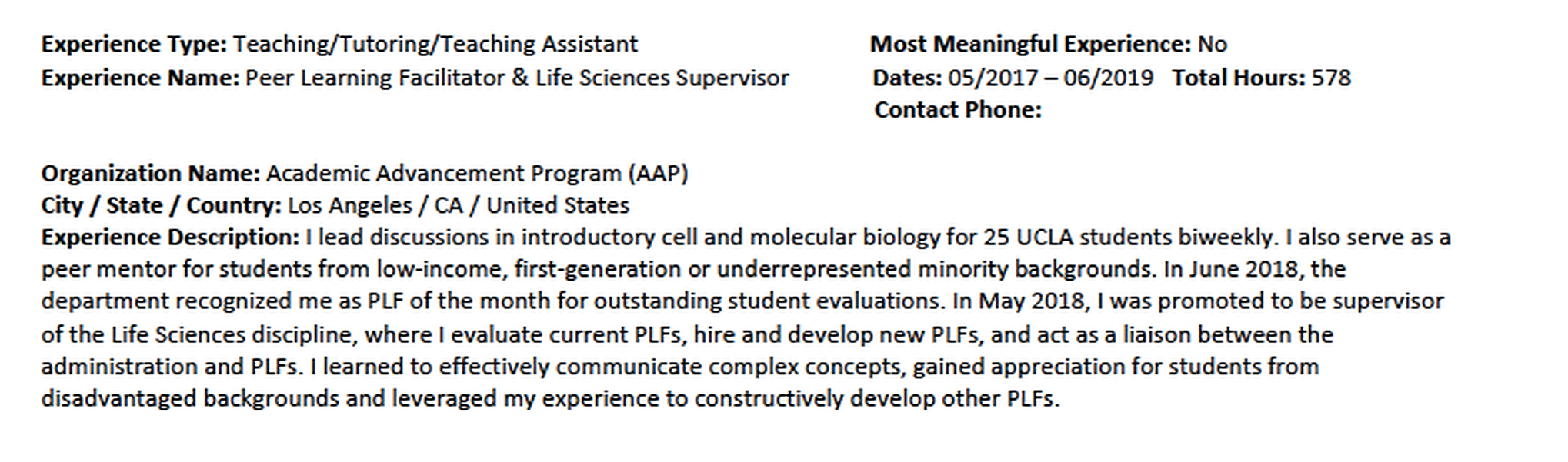
Task: Click the 'Experience Name:' label
Action: pos(140,78)
